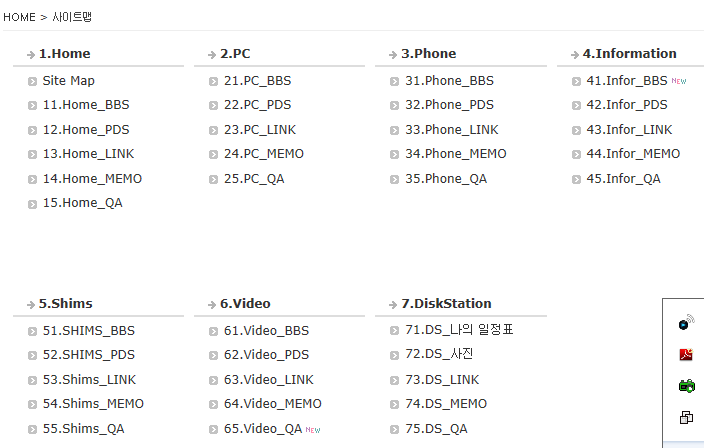This screenshot has width=704, height=448.
Task: Click the bullet icon next to Site Map
Action: click(33, 82)
